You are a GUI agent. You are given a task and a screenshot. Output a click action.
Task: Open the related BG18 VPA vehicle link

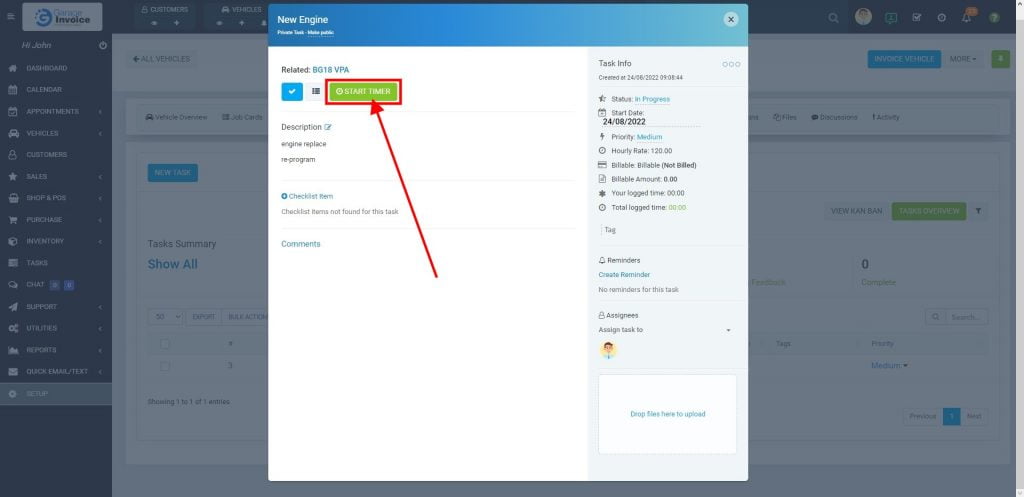tap(330, 70)
